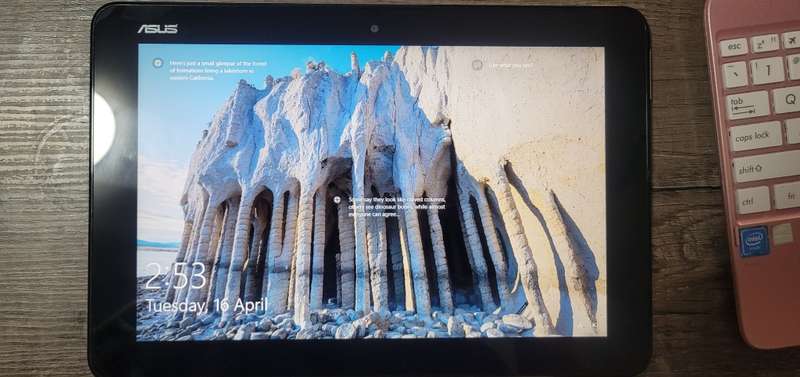Open the network status icon on lock screen

click(x=593, y=323)
